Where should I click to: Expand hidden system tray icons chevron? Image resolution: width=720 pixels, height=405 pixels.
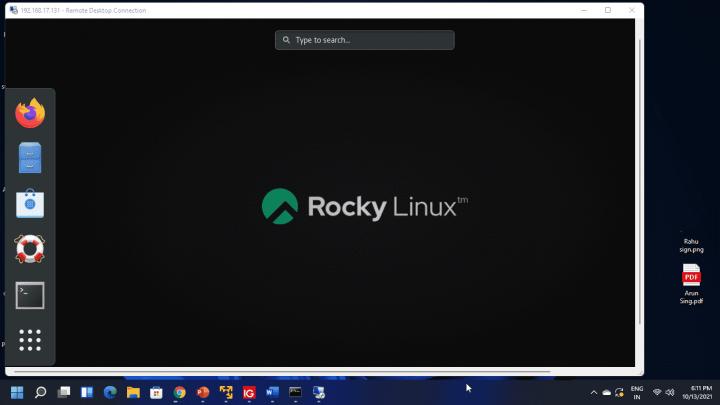[x=594, y=393]
